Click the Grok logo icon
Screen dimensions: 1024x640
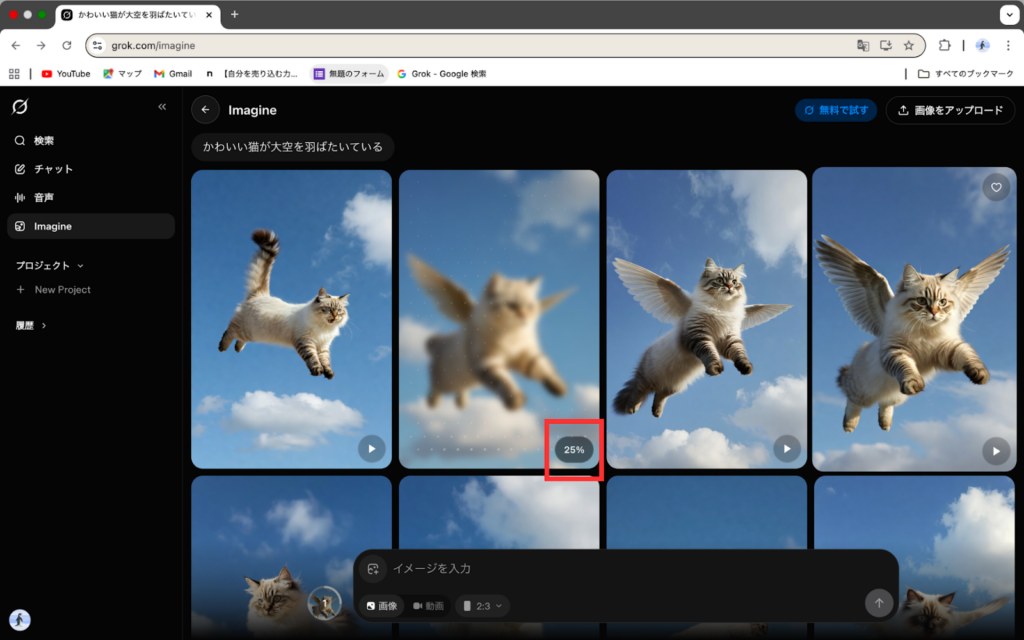(x=20, y=107)
